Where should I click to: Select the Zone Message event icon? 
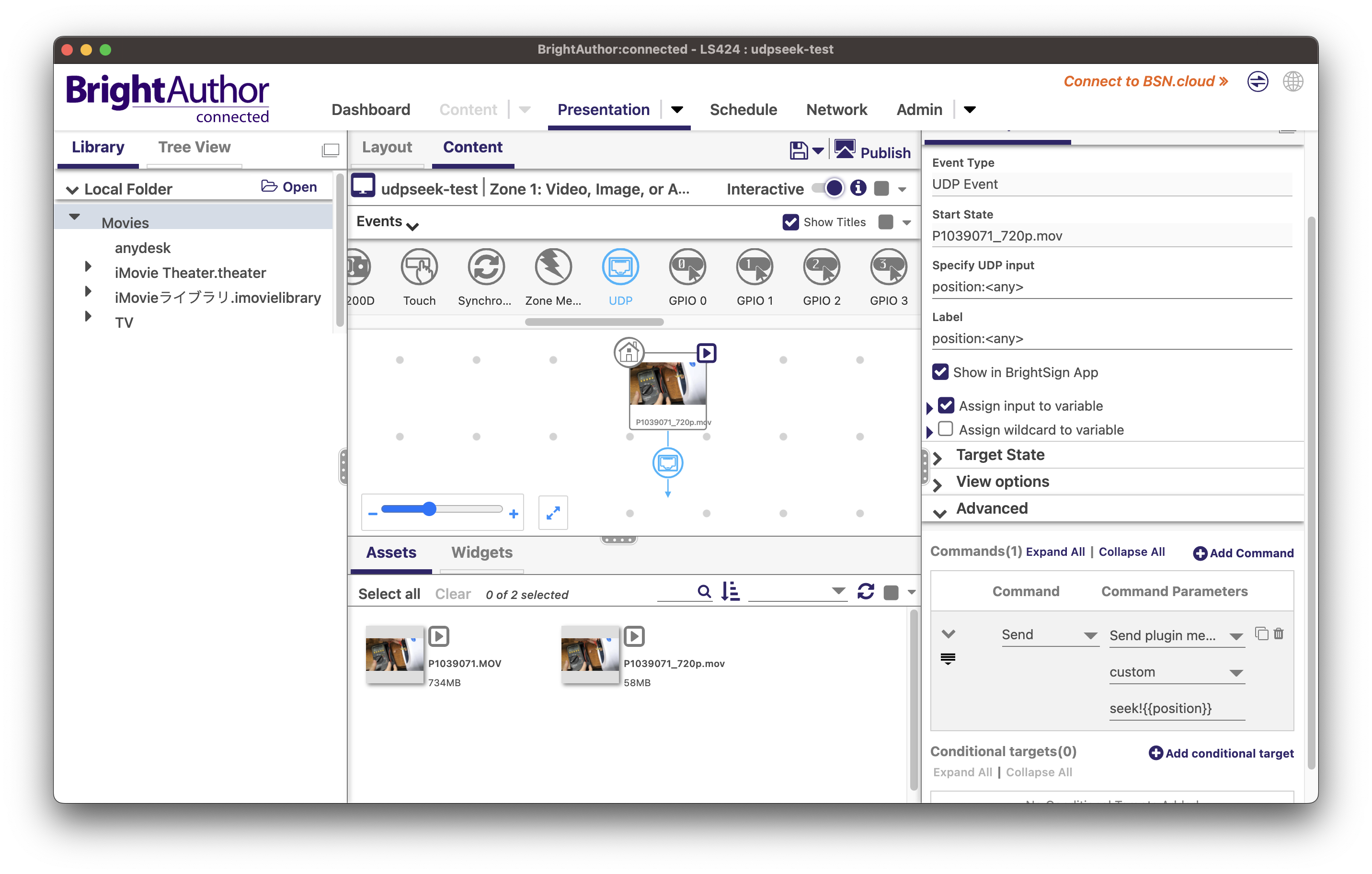tap(553, 266)
